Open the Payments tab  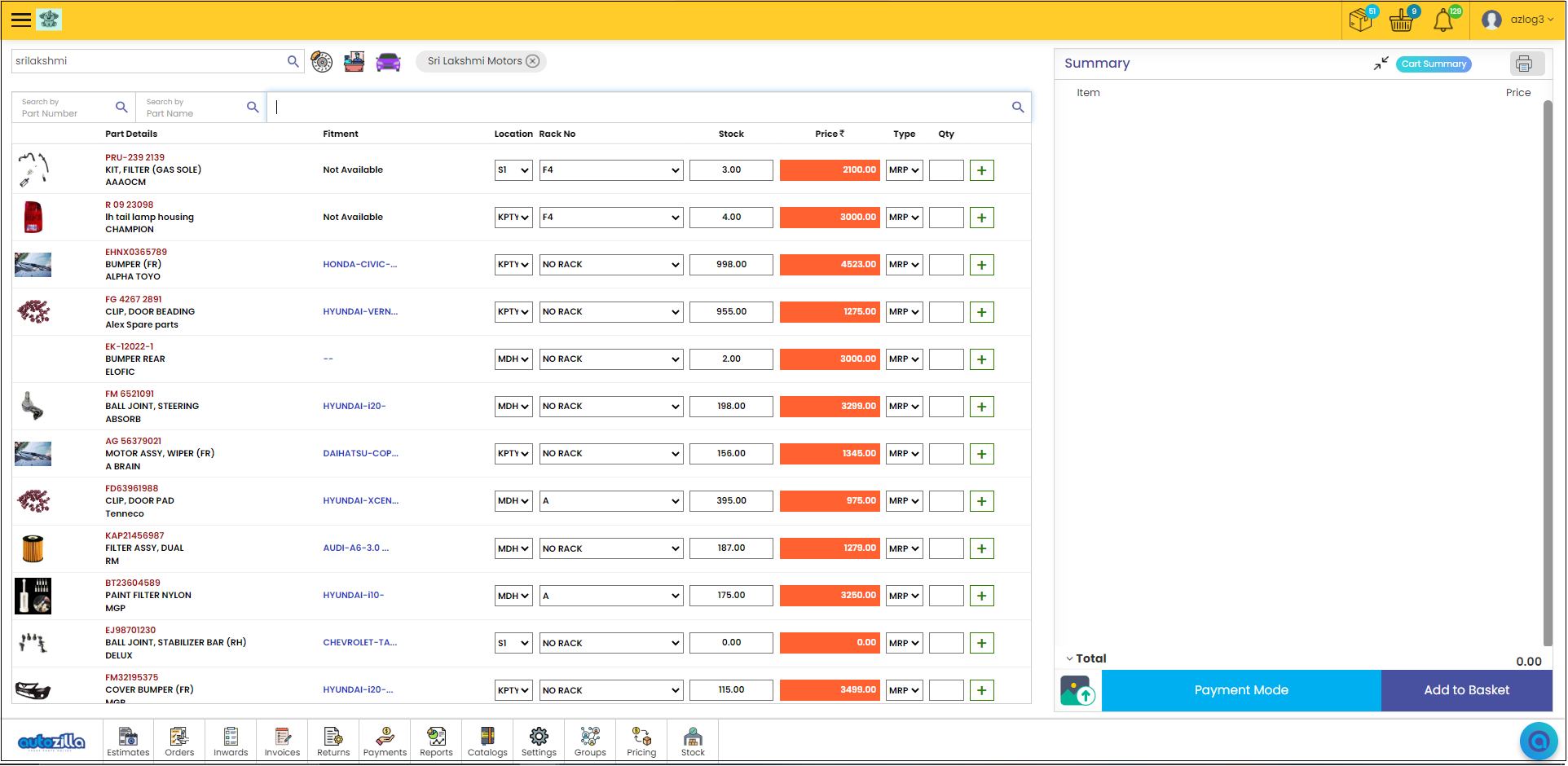[385, 742]
